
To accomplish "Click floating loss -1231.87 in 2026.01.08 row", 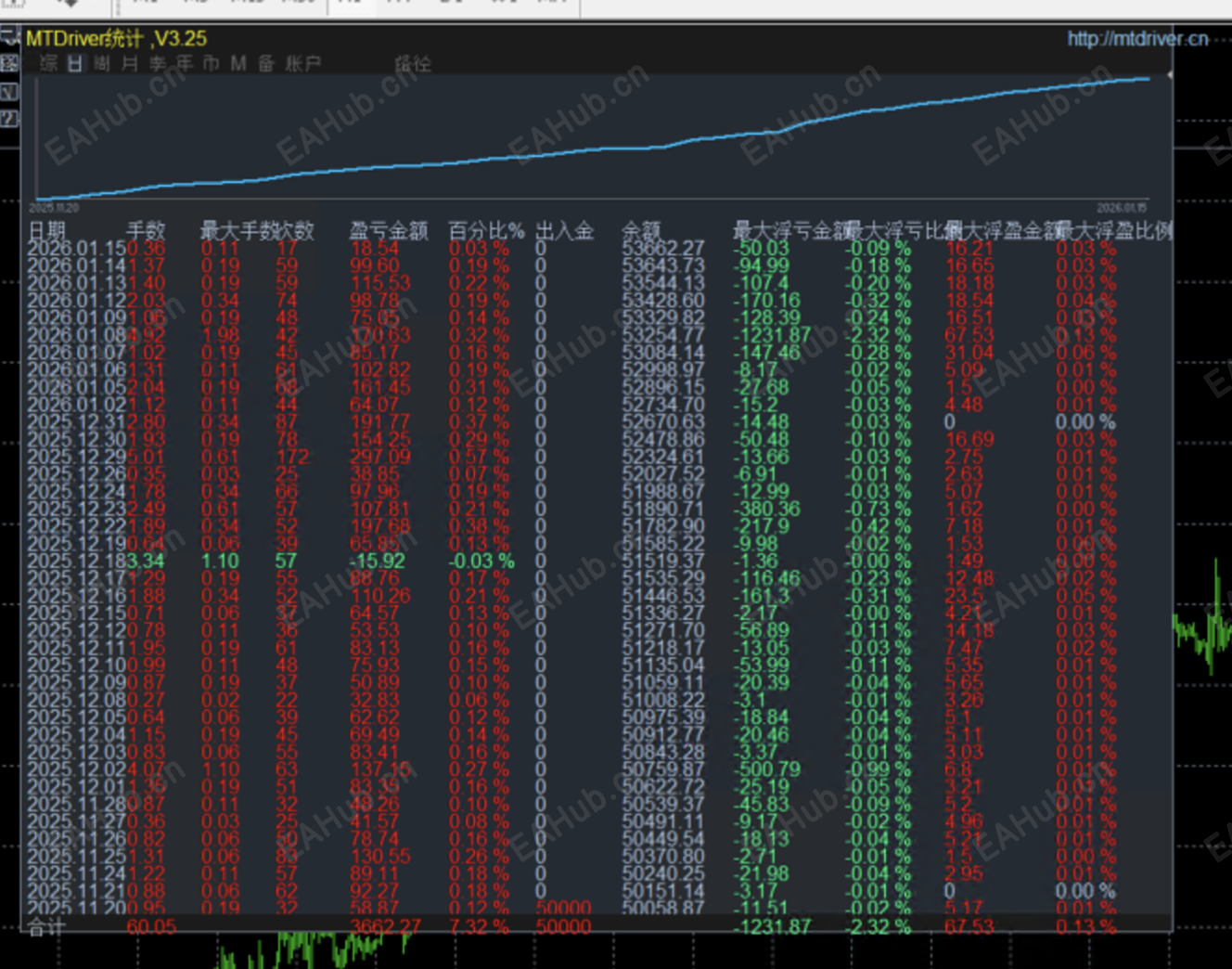I will point(772,335).
